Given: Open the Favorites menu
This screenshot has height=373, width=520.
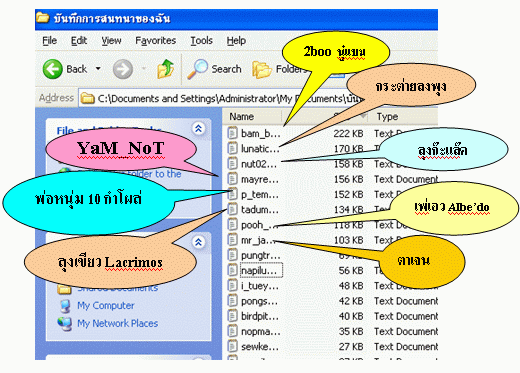Looking at the screenshot, I should pos(155,41).
